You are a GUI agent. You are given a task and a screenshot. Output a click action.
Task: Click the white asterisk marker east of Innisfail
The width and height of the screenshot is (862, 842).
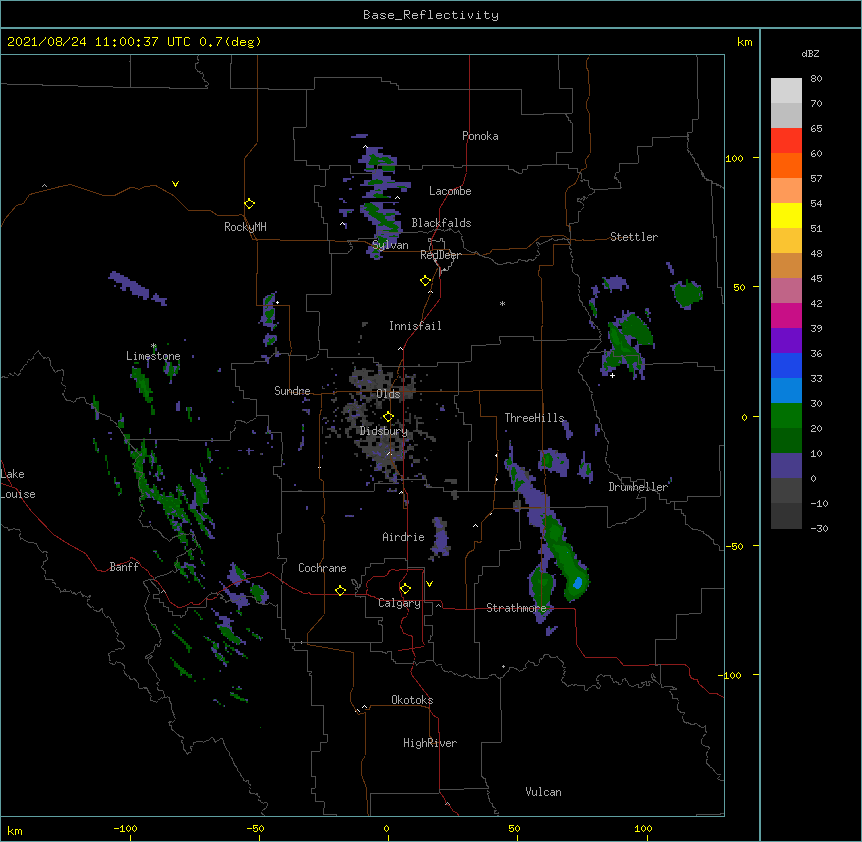click(502, 303)
